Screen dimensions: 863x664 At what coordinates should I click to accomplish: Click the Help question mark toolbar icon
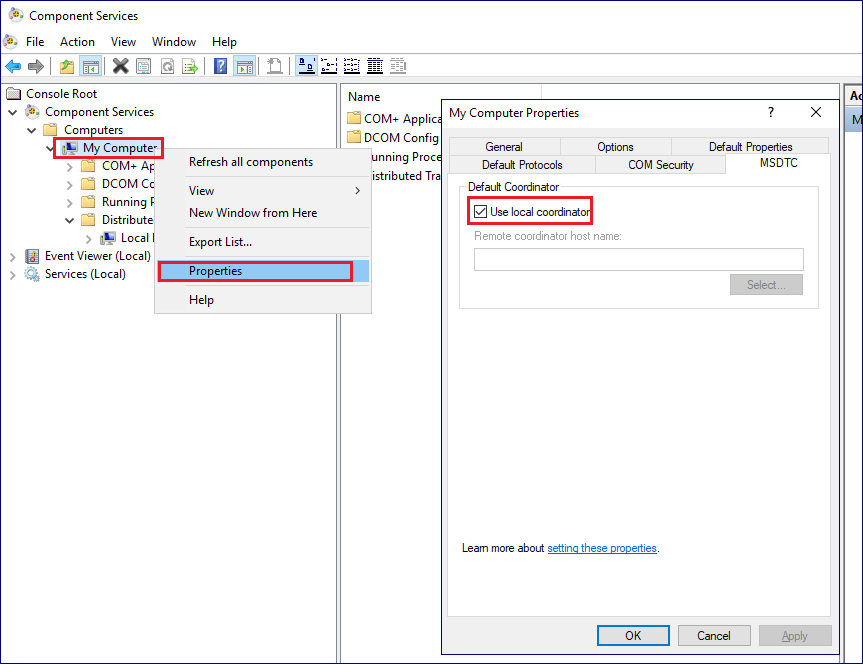(219, 66)
